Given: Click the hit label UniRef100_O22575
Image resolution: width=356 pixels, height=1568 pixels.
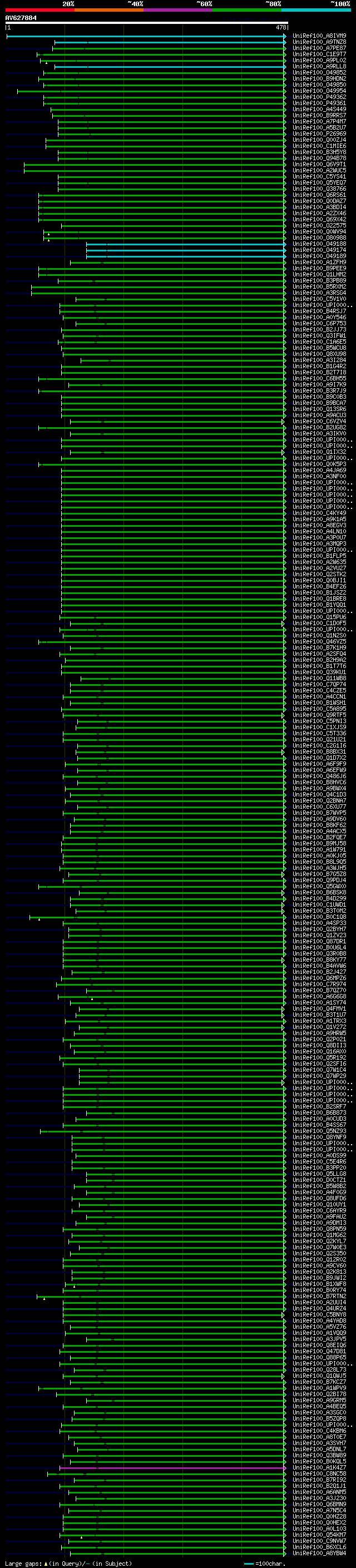Looking at the screenshot, I should (319, 225).
